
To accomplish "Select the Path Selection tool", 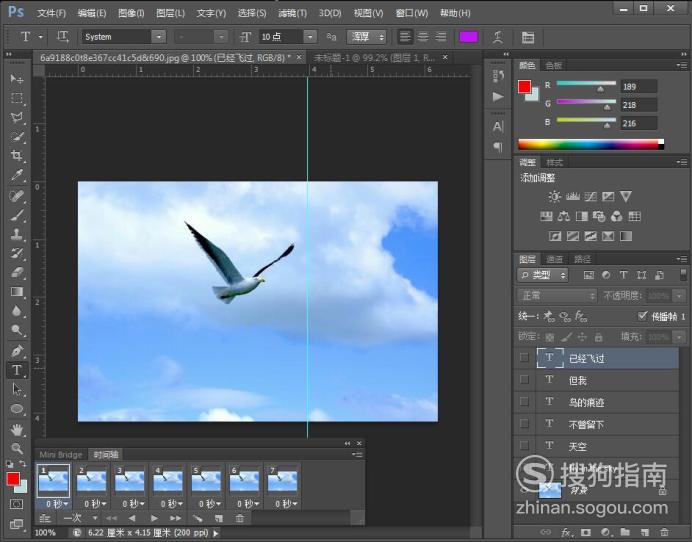I will 17,389.
